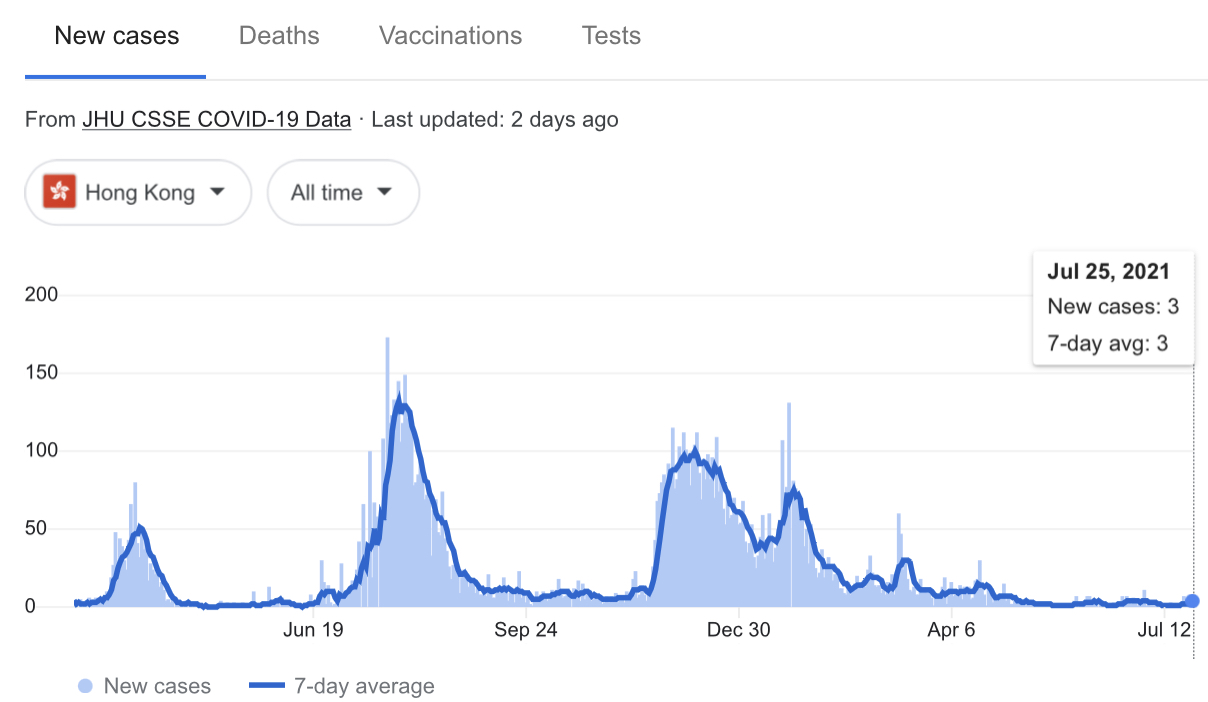Select the New cases tab
The height and width of the screenshot is (702, 1208).
[x=116, y=36]
